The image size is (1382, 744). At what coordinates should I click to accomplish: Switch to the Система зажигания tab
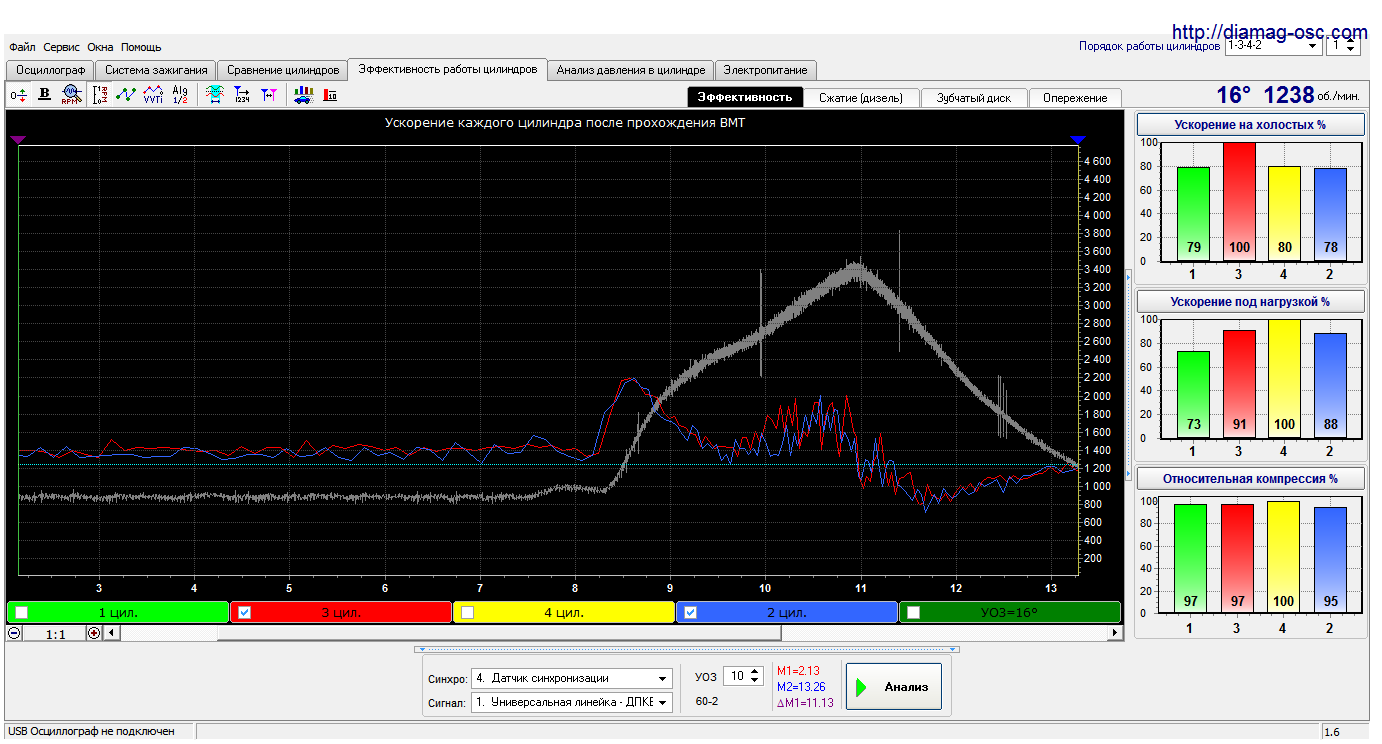click(156, 70)
